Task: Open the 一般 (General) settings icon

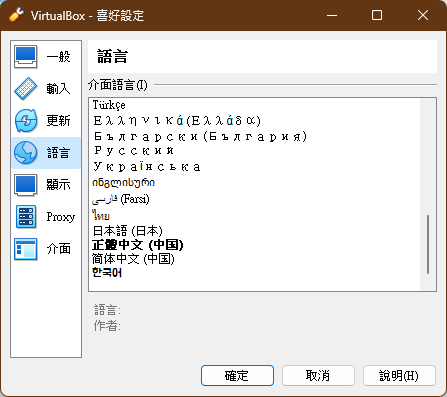Action: tap(26, 57)
